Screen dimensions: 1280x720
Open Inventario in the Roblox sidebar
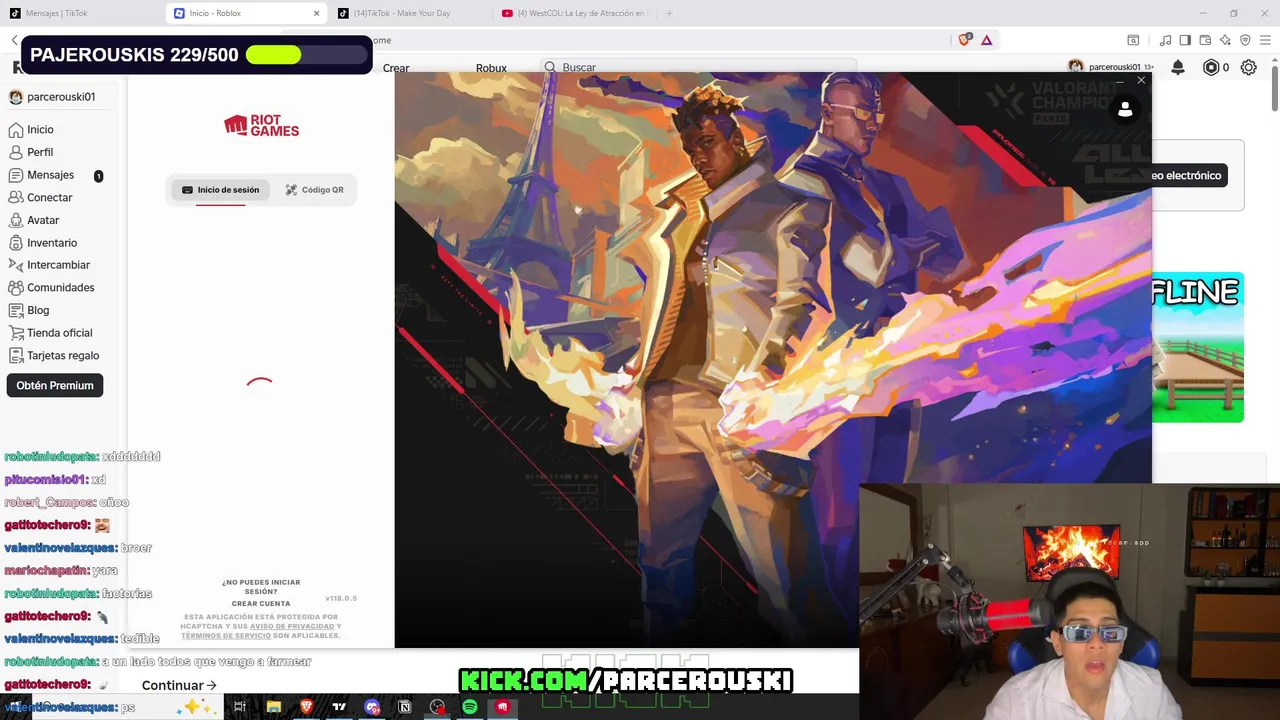pyautogui.click(x=42, y=243)
